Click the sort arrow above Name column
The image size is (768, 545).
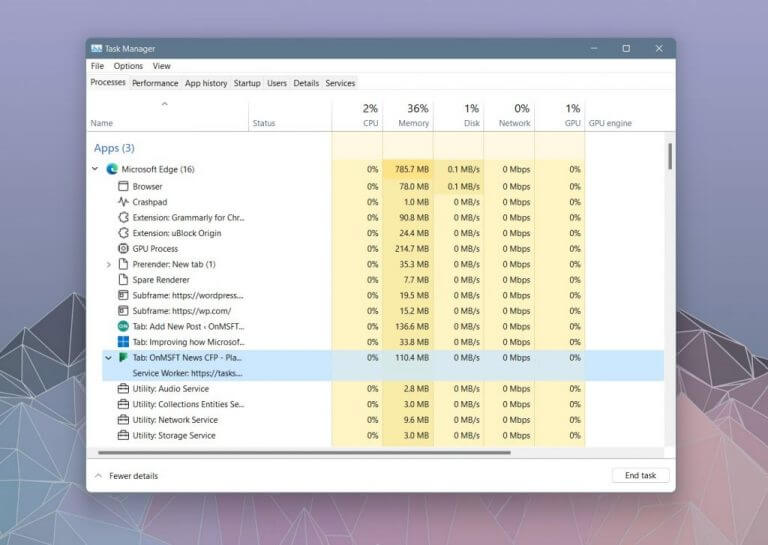[x=165, y=104]
